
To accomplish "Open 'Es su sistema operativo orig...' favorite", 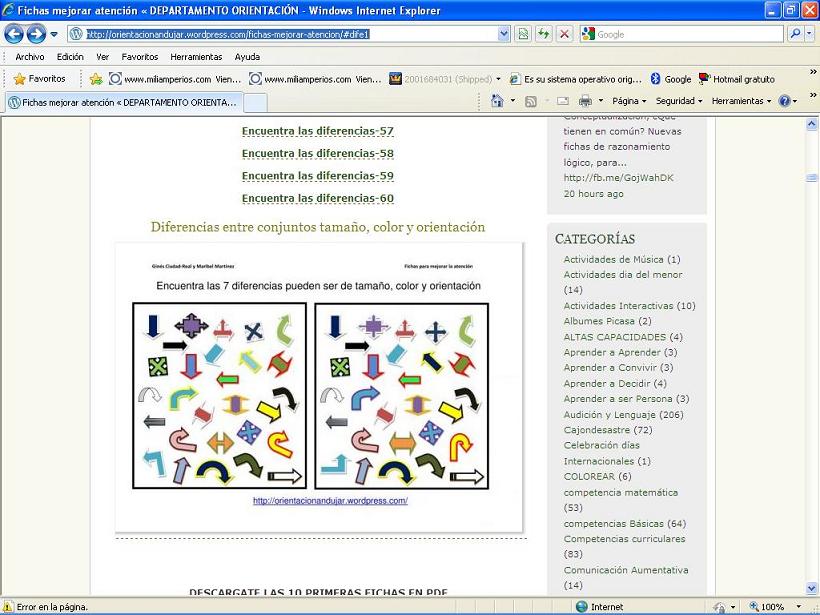I will pyautogui.click(x=576, y=79).
